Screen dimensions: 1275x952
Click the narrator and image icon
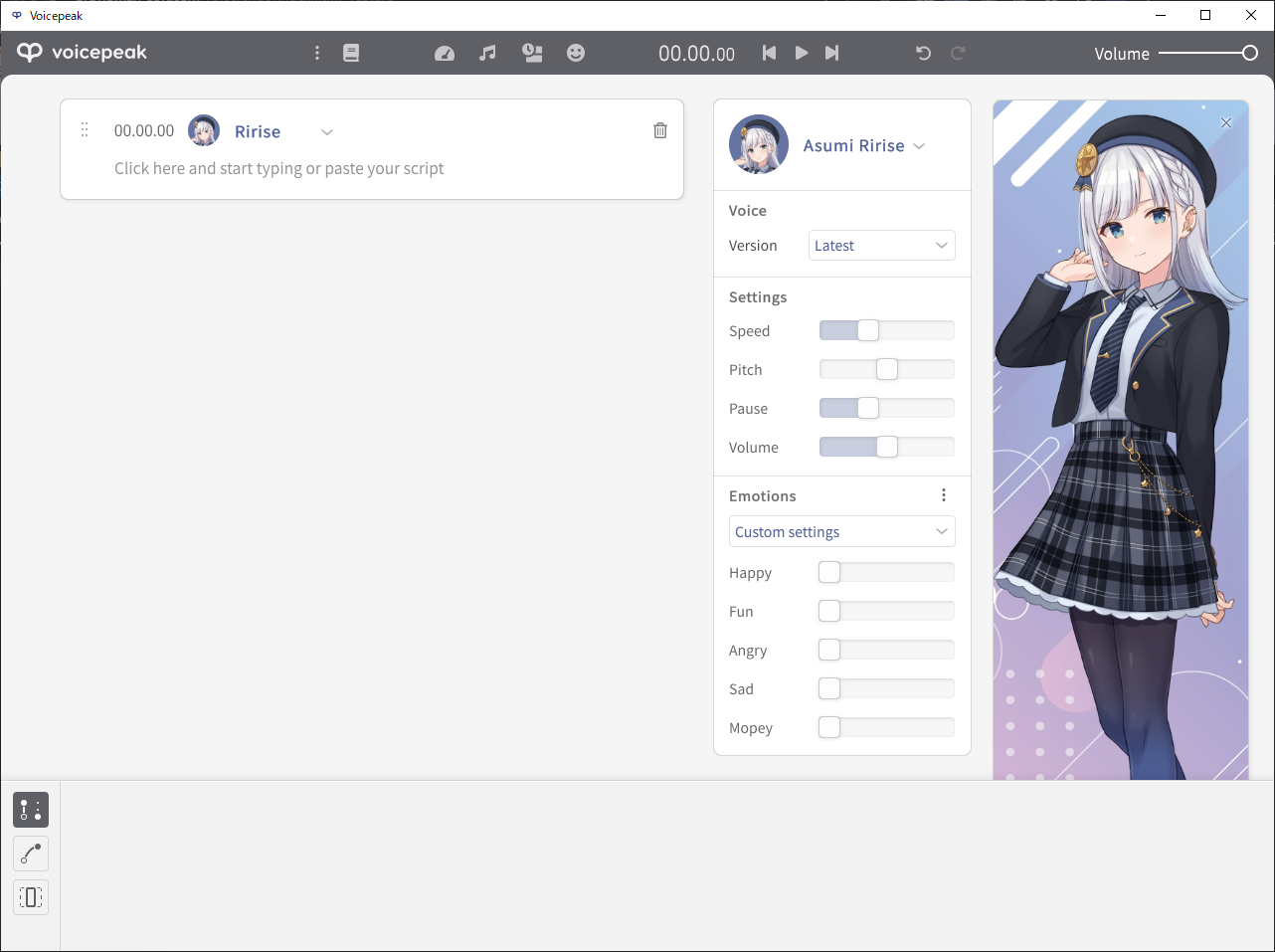point(532,53)
